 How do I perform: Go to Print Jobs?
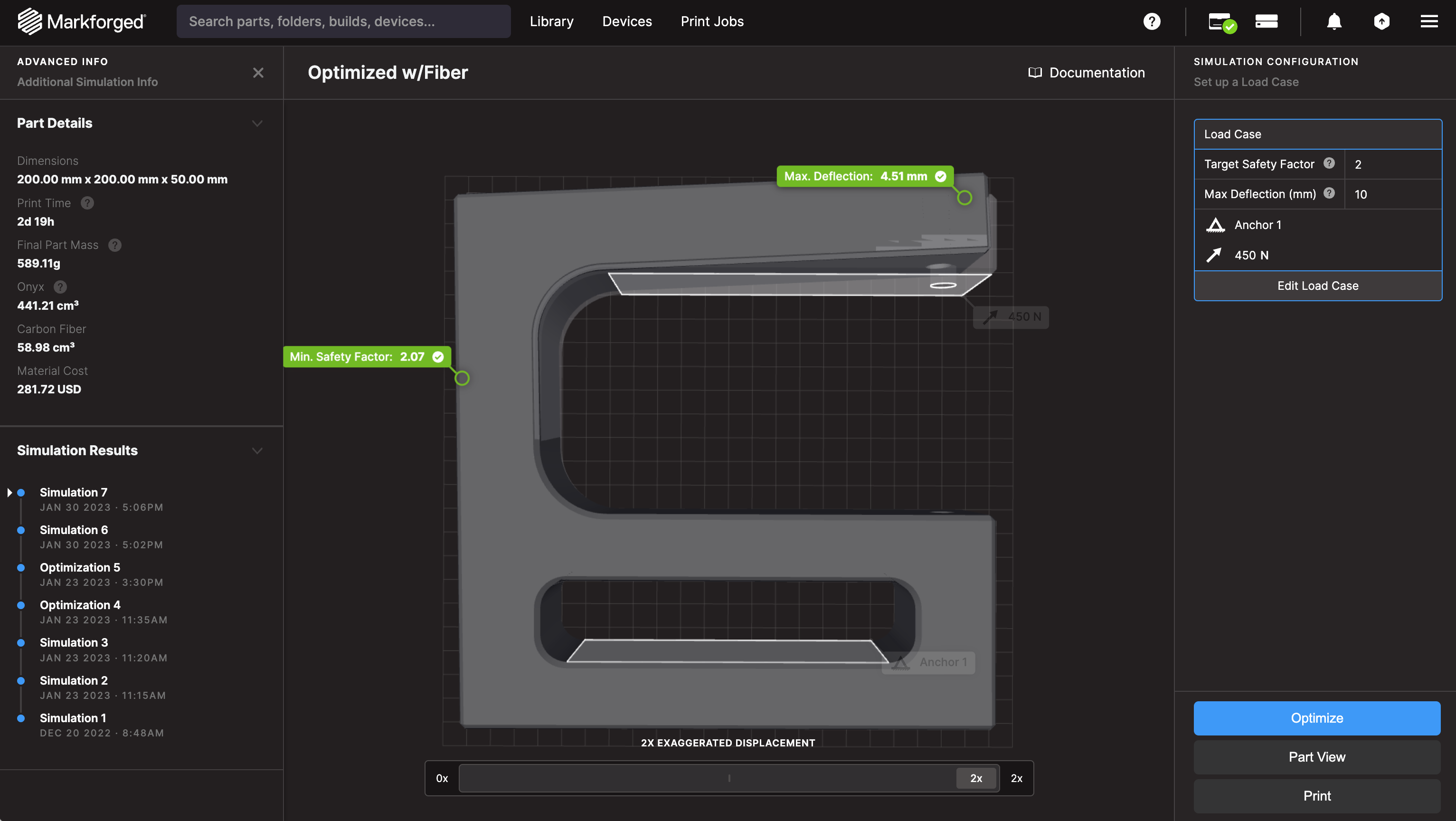(x=711, y=21)
